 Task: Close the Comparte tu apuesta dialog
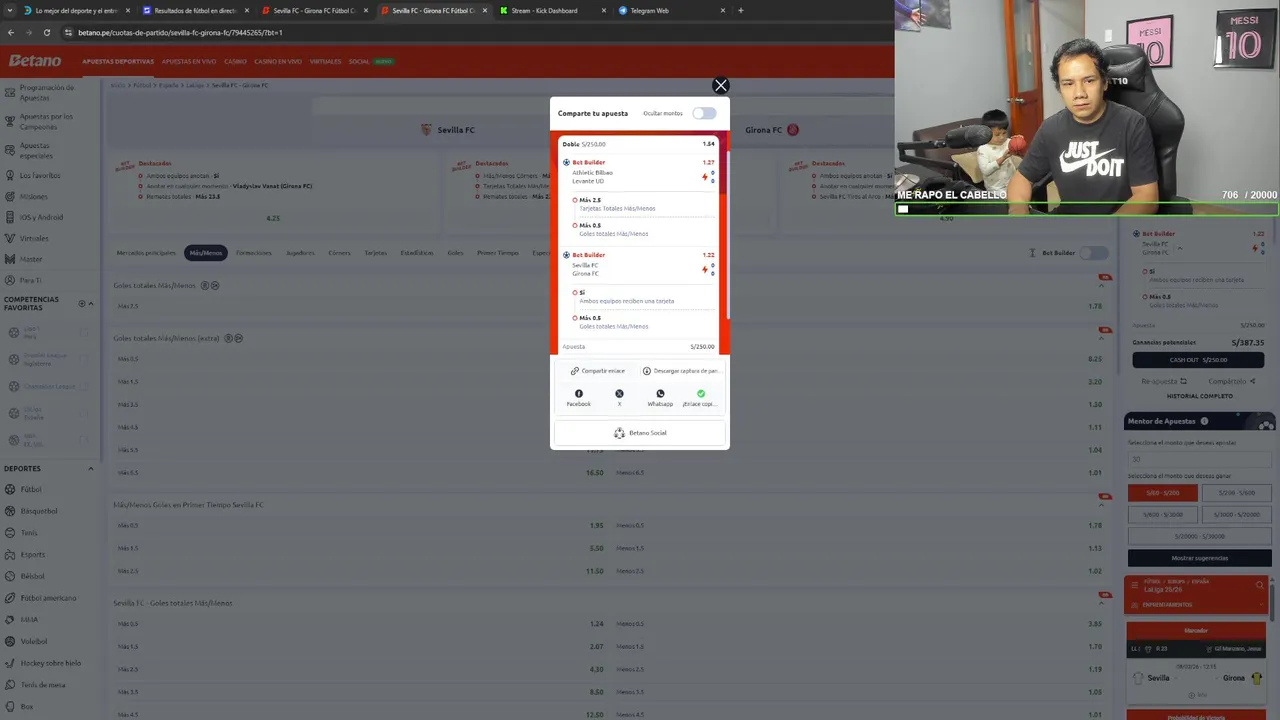coord(720,86)
